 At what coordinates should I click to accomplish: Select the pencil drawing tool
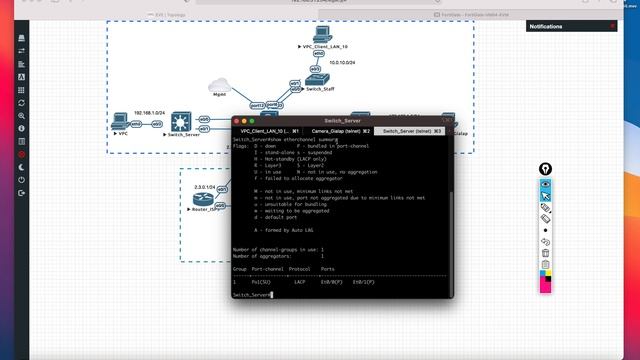pos(545,208)
